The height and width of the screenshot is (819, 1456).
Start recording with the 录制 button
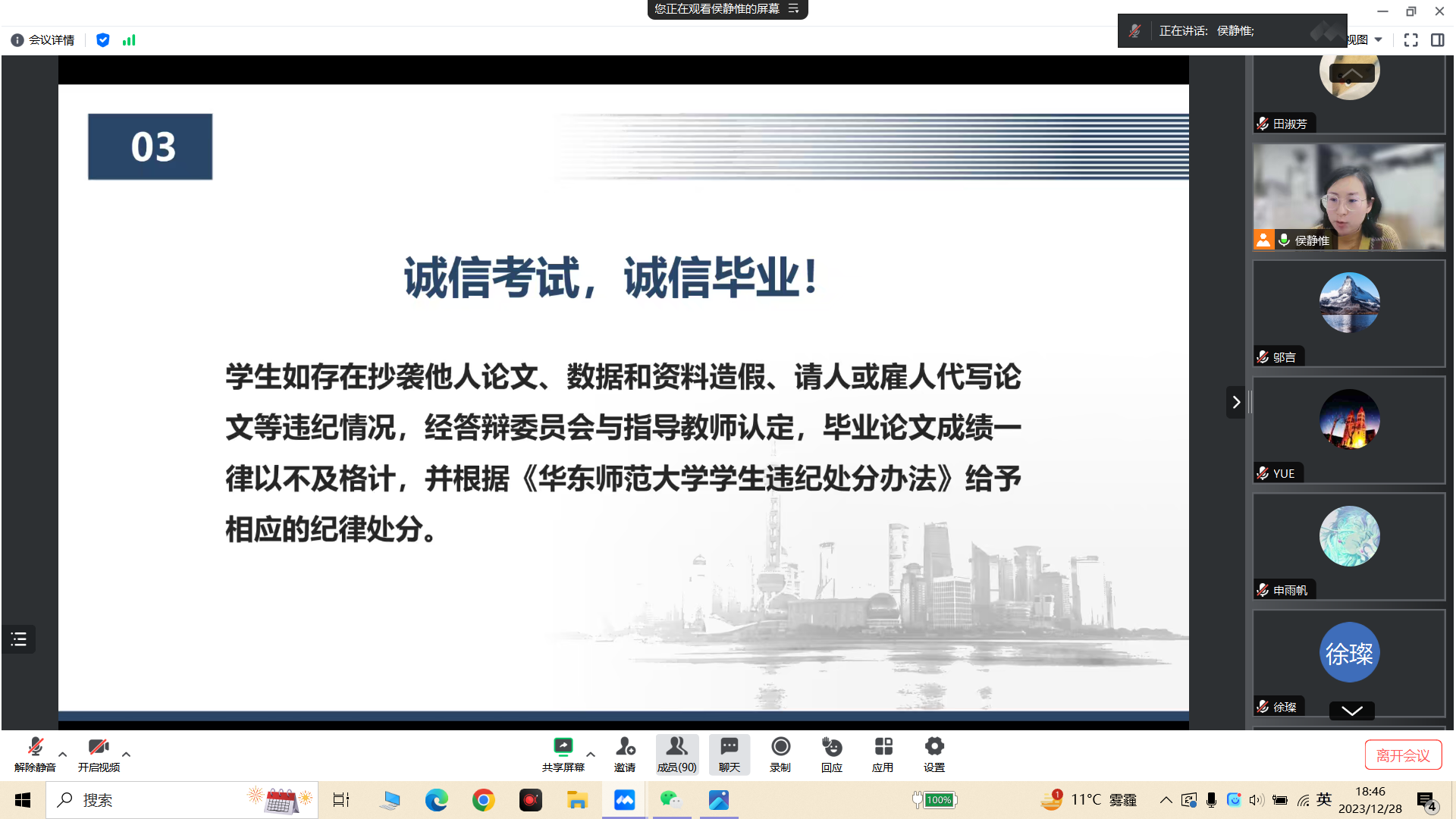[x=780, y=754]
